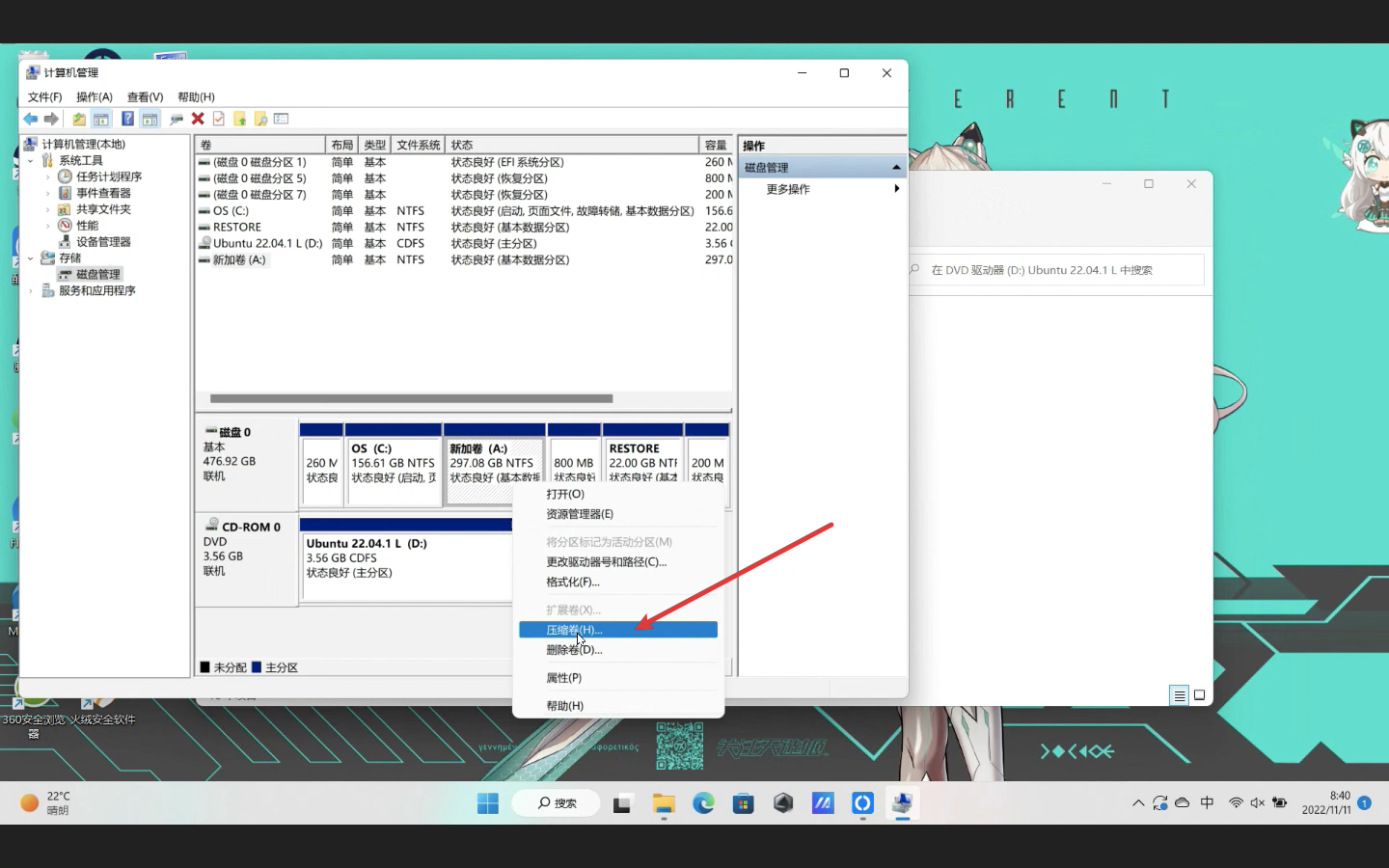The width and height of the screenshot is (1389, 868).
Task: Click the folder search magnifier icon
Action: [x=260, y=119]
